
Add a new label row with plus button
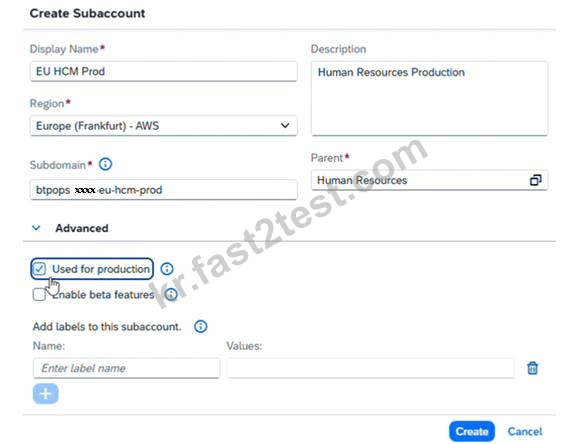[x=45, y=393]
